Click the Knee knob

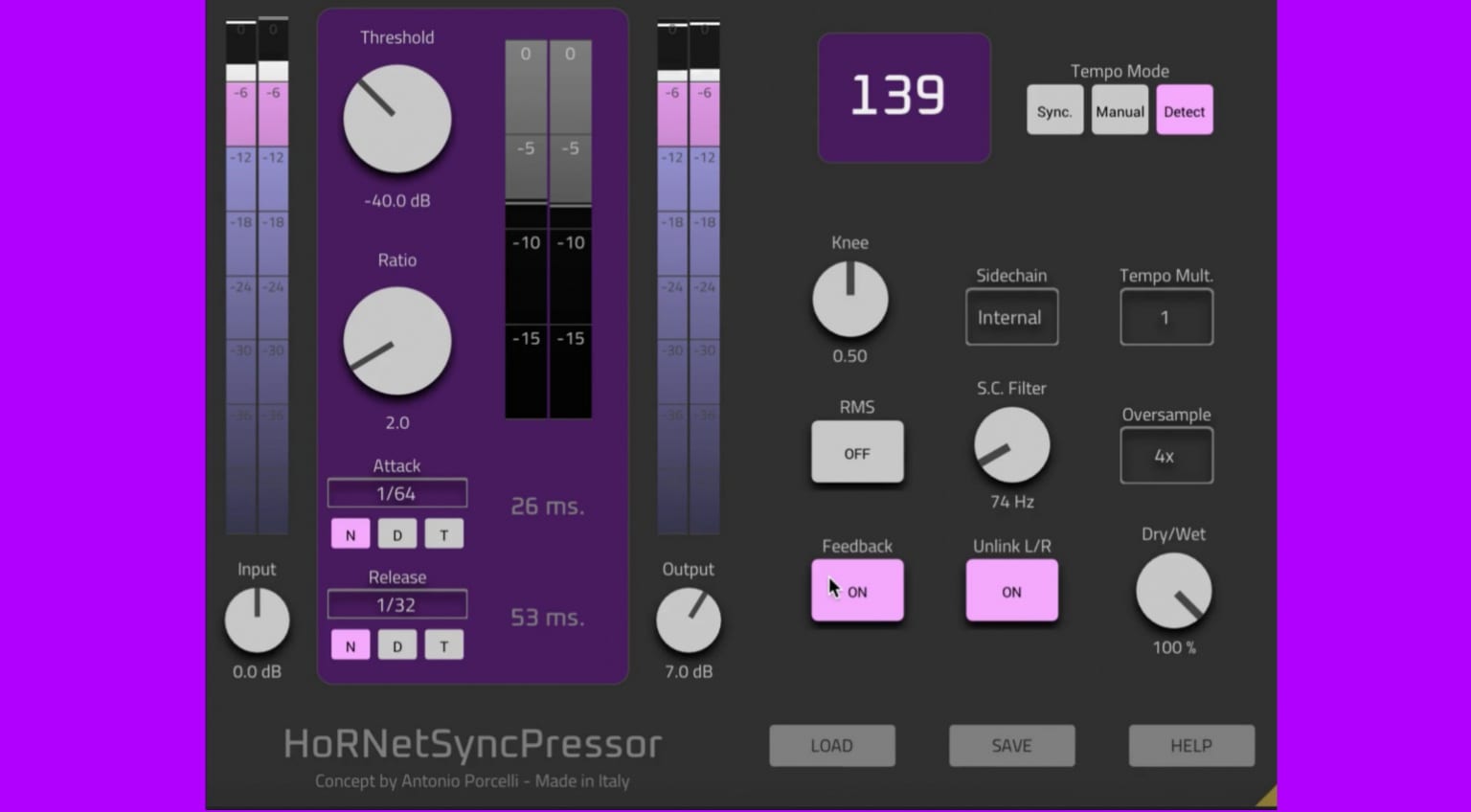849,299
